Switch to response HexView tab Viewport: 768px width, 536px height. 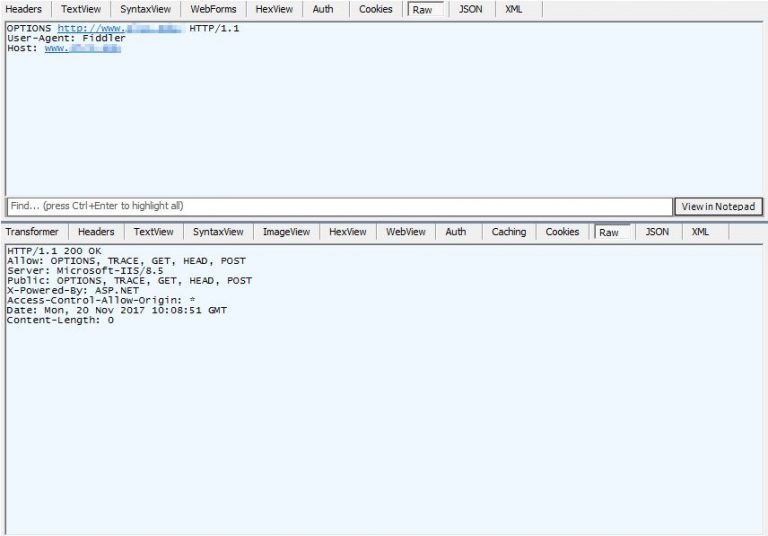pos(347,232)
